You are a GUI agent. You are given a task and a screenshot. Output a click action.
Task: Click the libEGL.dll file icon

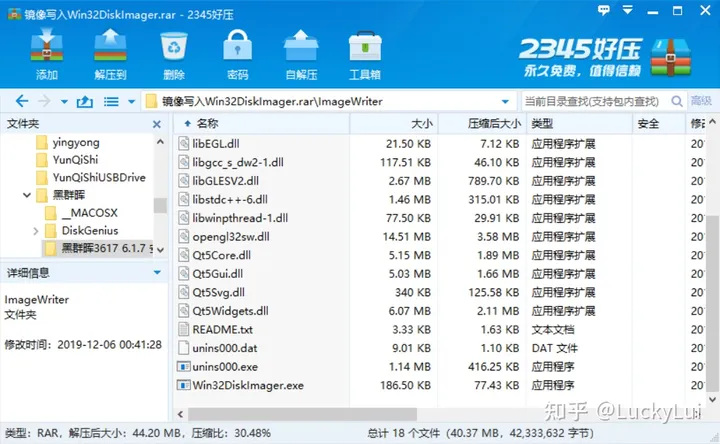pyautogui.click(x=184, y=144)
